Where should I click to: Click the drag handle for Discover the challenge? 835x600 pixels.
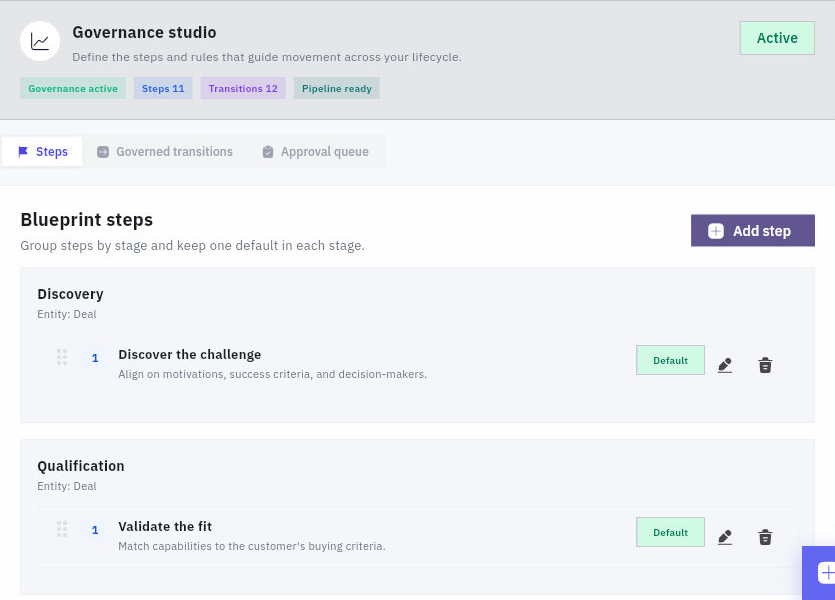(62, 357)
